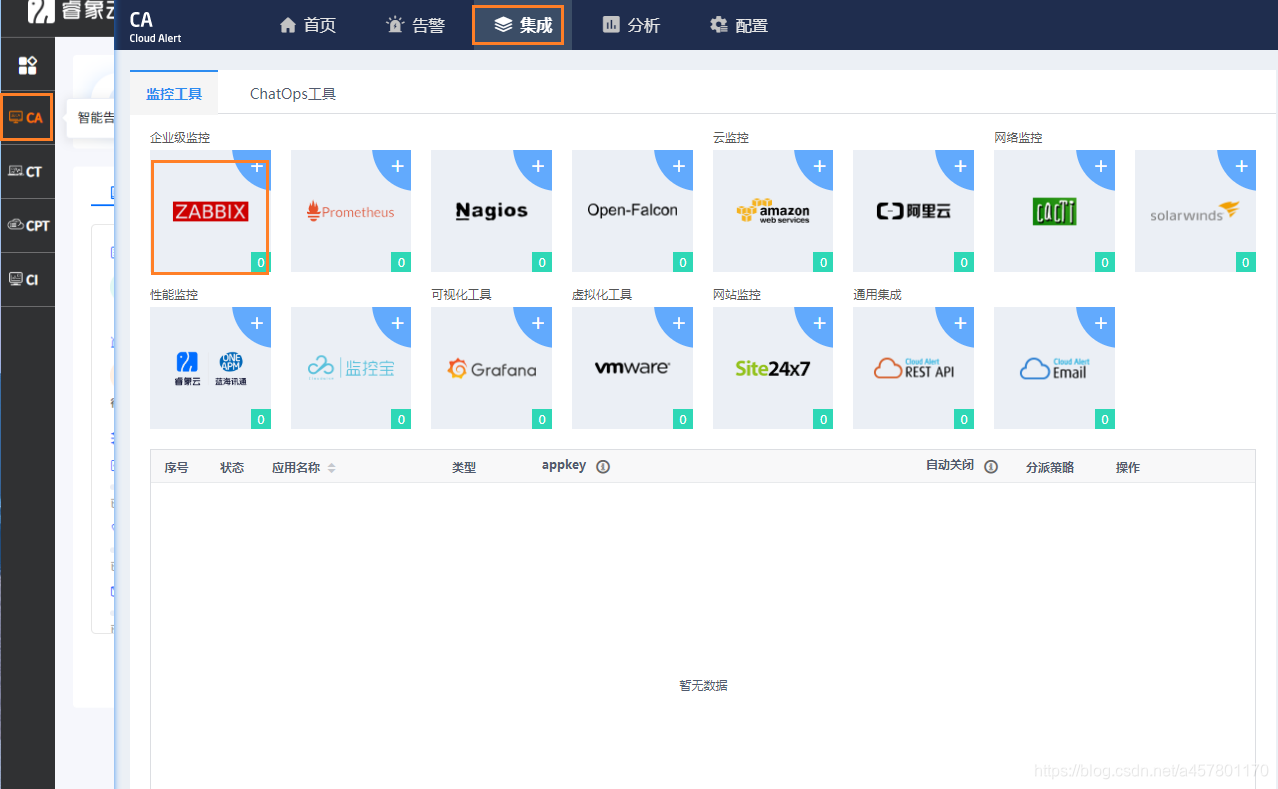Viewport: 1278px width, 789px height.
Task: Switch to CT in left sidebar
Action: 26,171
